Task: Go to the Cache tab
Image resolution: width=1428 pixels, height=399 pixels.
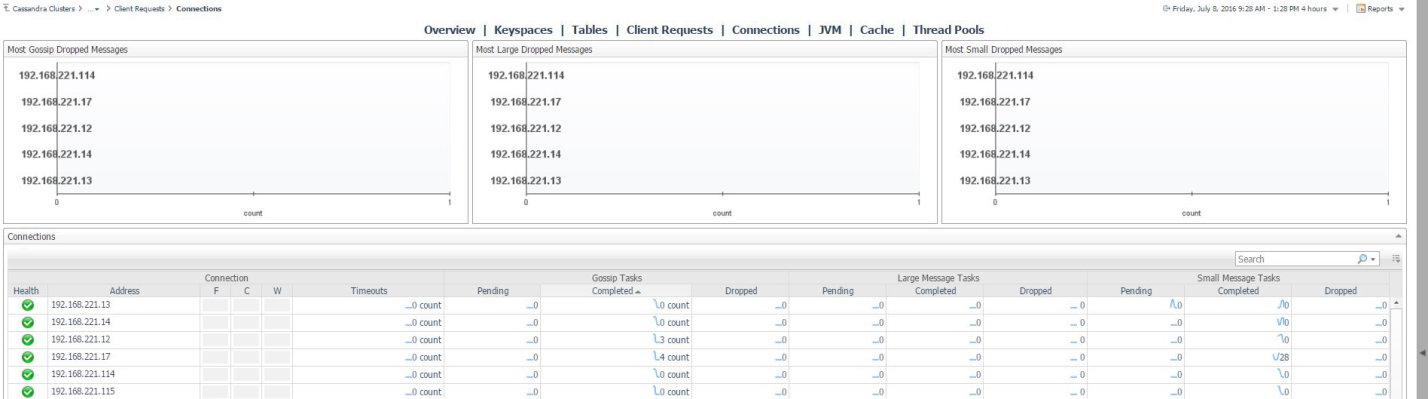Action: pos(876,30)
